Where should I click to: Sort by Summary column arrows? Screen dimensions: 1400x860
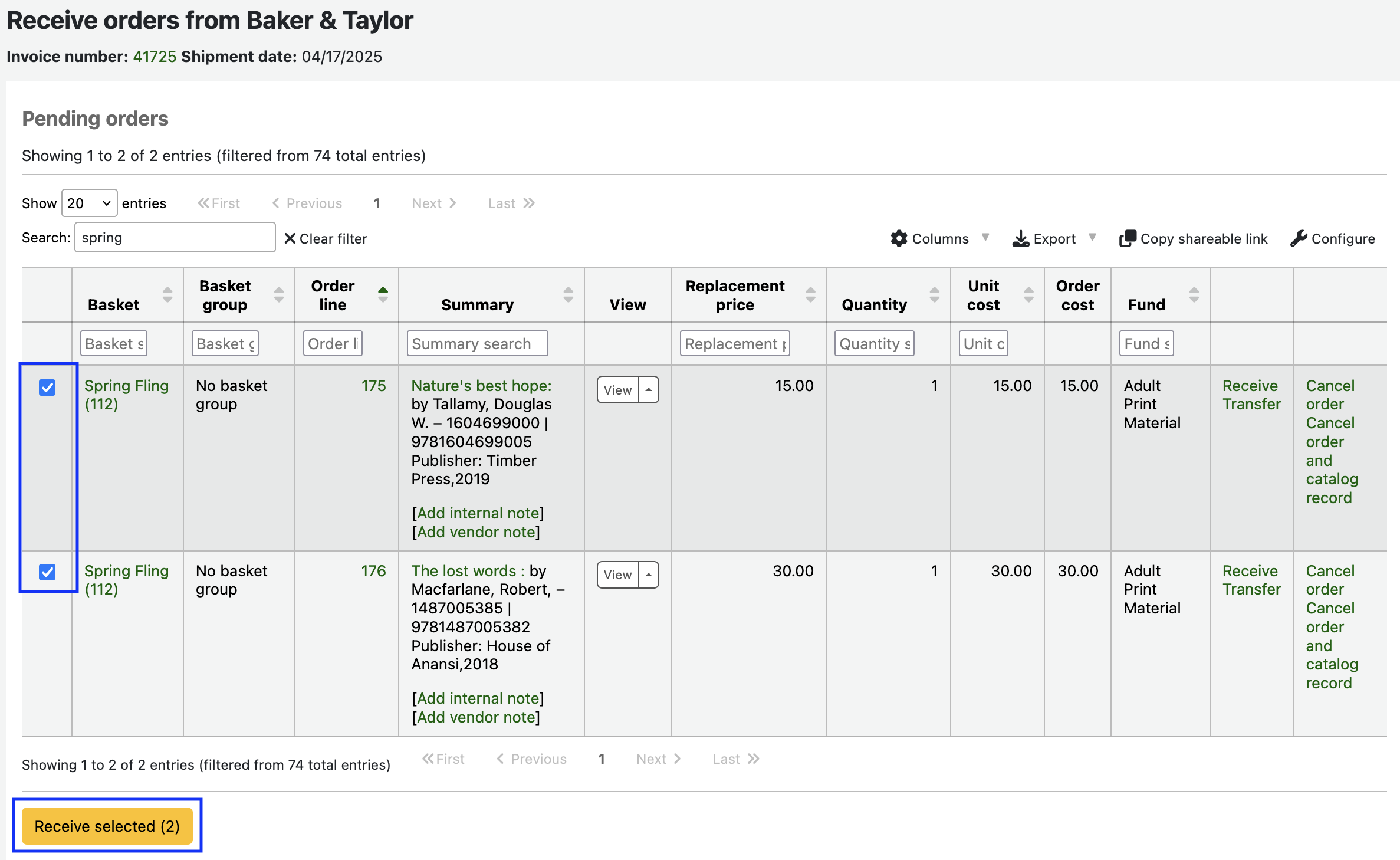point(568,295)
